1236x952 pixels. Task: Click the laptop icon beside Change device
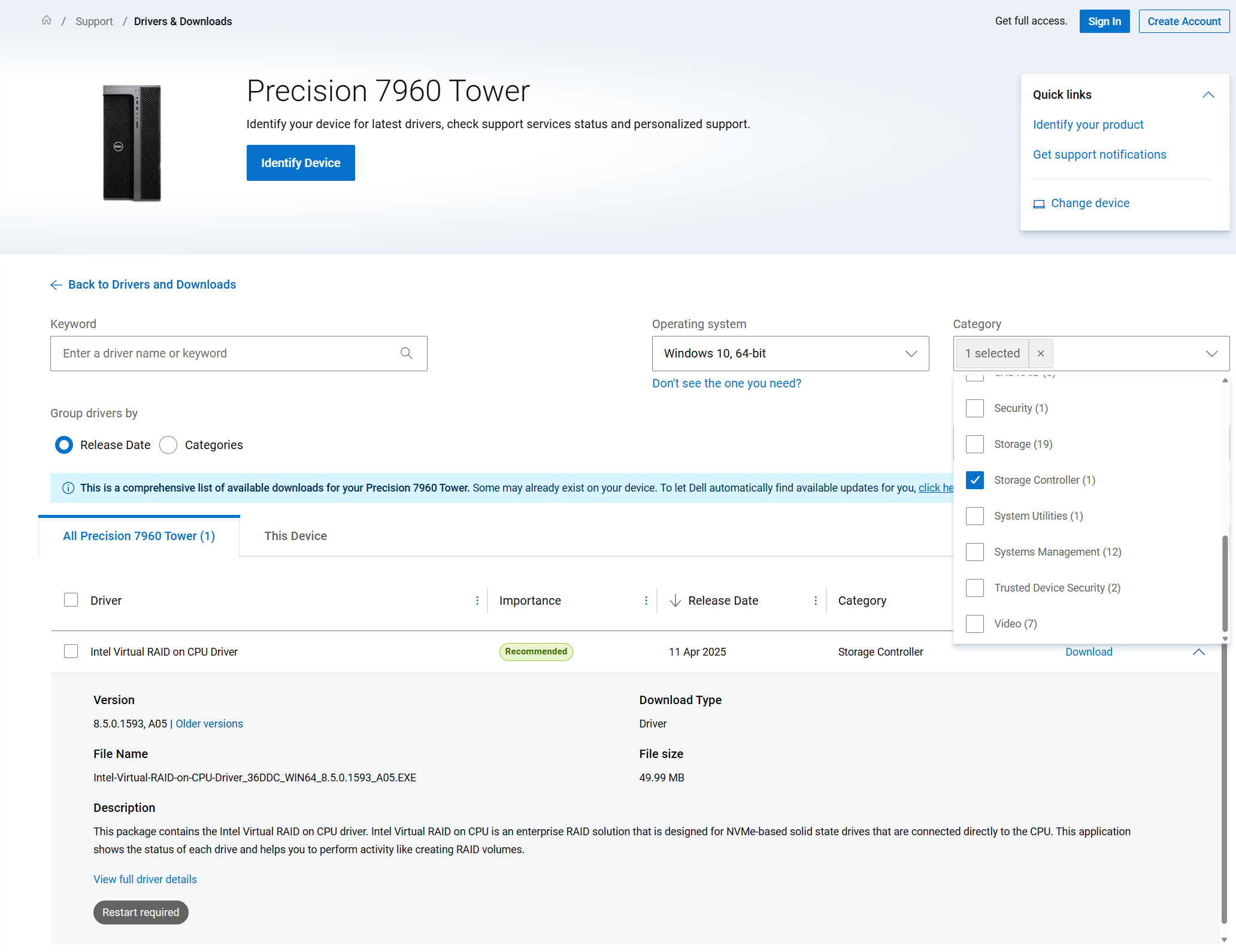coord(1039,204)
